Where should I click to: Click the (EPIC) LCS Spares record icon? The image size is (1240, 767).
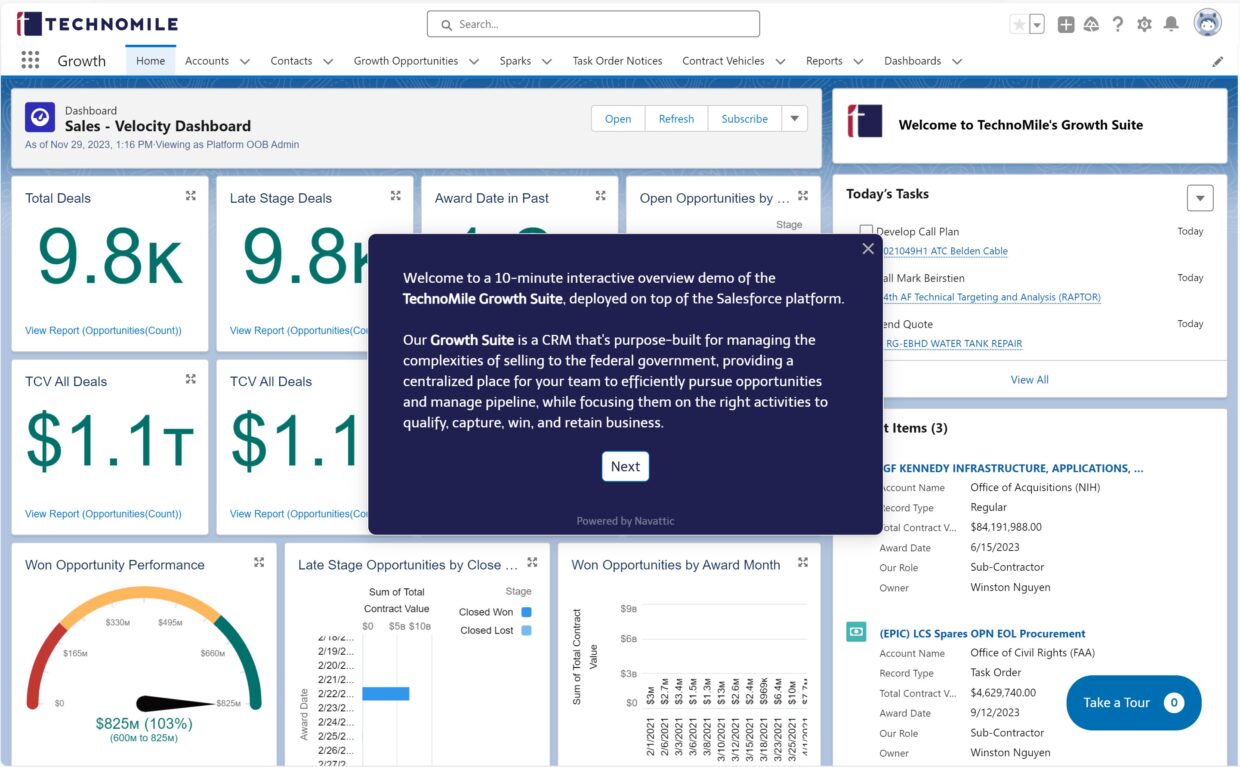tap(856, 632)
